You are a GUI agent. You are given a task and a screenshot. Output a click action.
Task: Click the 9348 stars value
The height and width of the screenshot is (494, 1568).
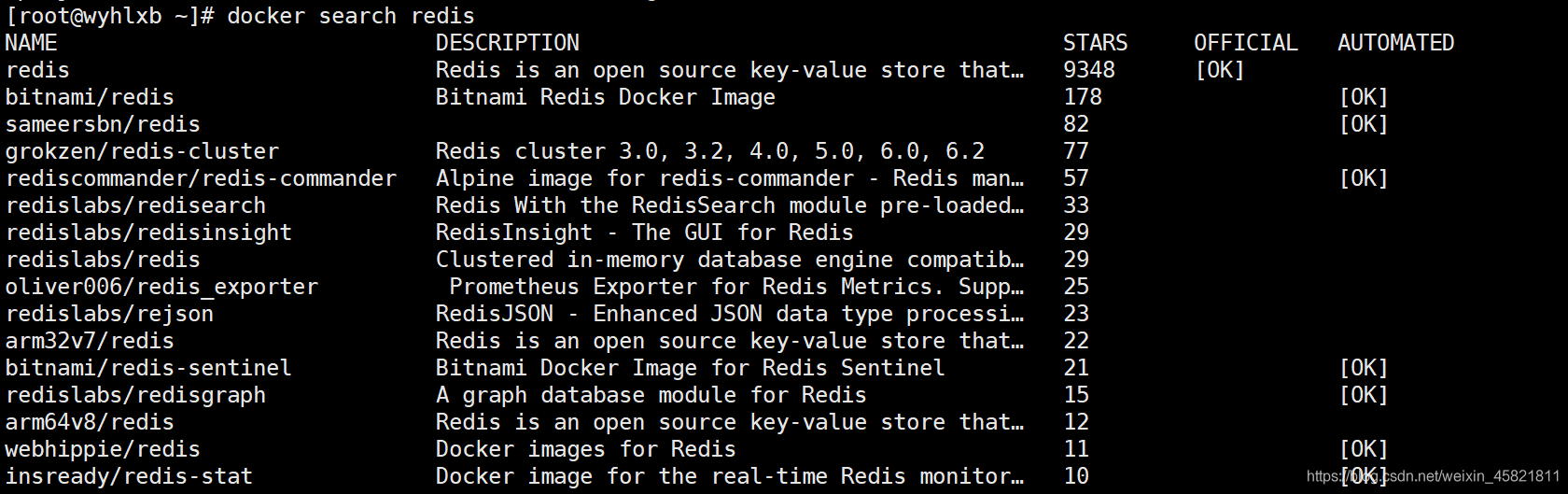pos(1089,70)
